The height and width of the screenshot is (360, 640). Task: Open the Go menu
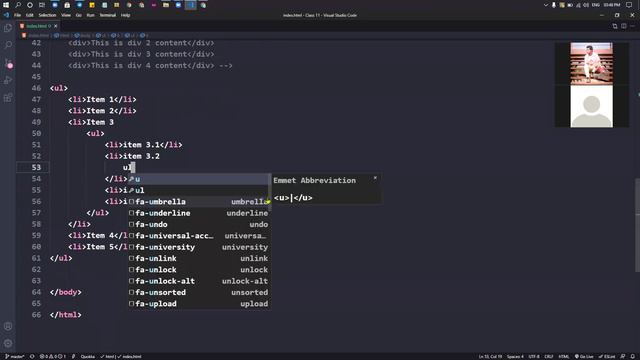78,15
